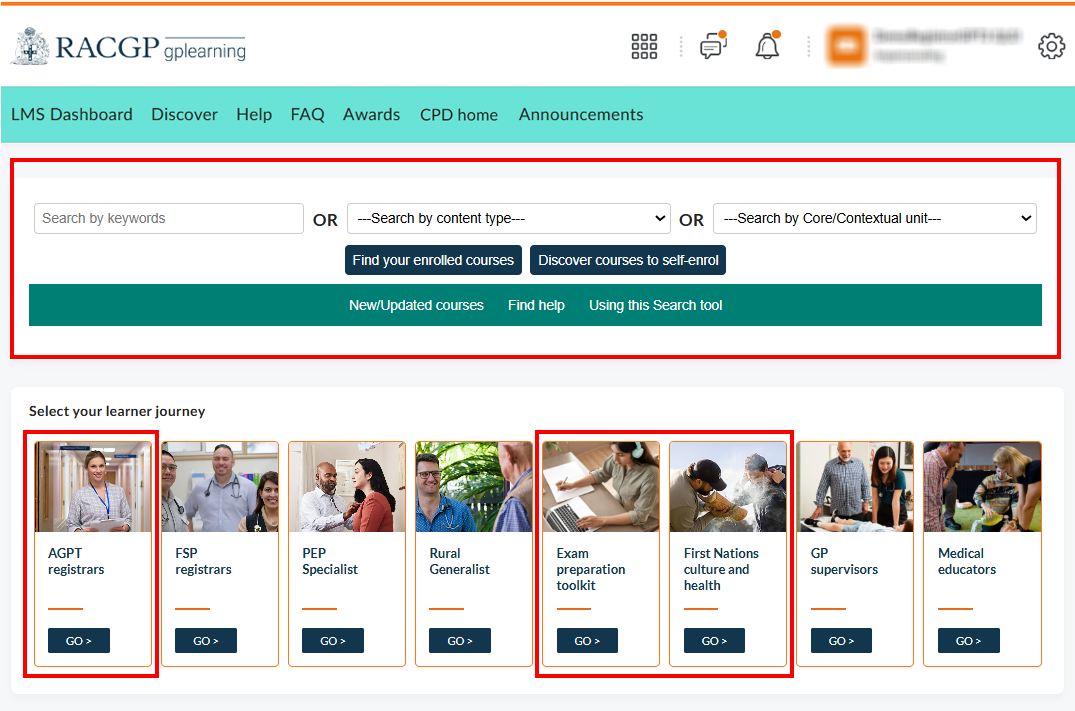The height and width of the screenshot is (711, 1075).
Task: Select the Announcements menu item
Action: point(581,115)
